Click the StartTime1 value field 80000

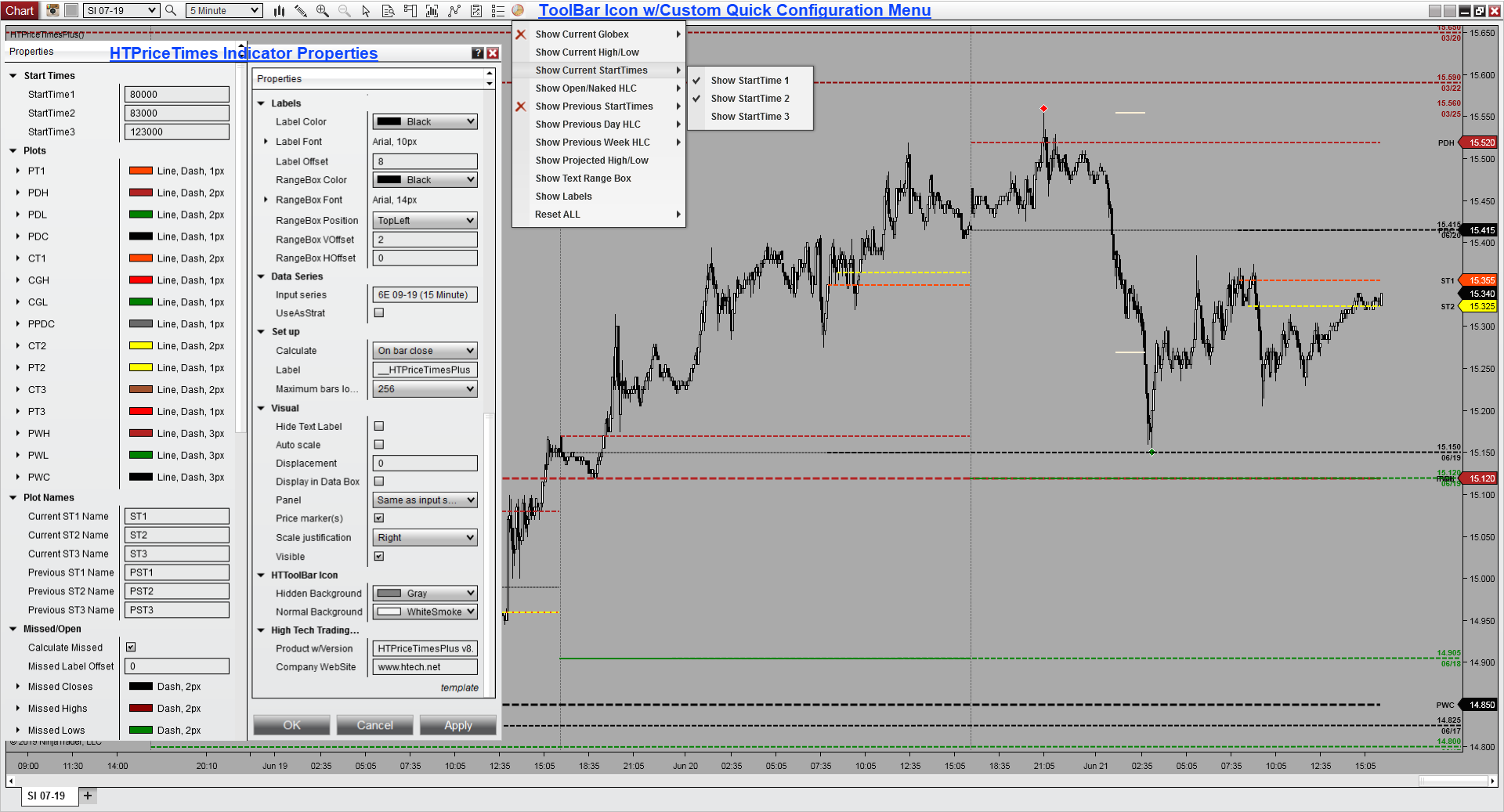pyautogui.click(x=177, y=94)
